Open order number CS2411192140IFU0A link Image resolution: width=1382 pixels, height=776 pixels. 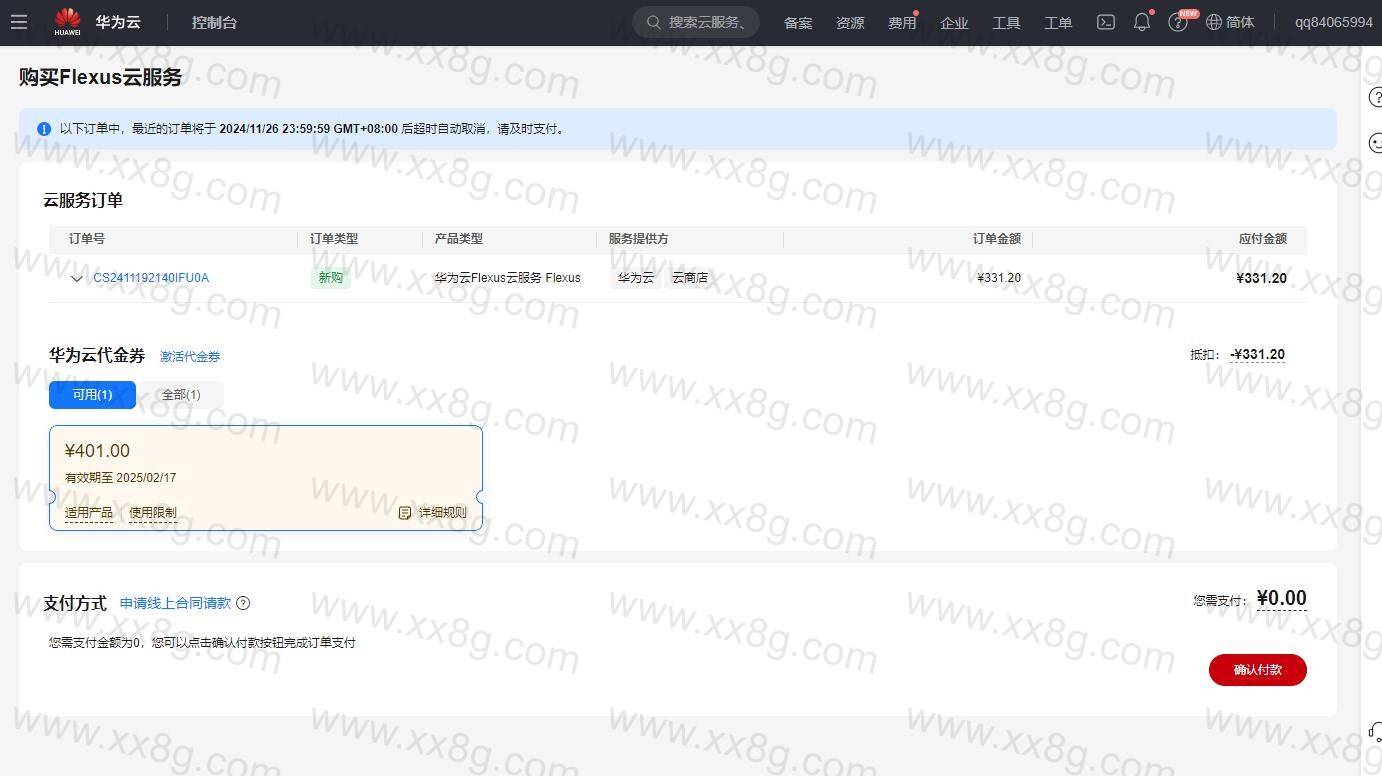[x=151, y=278]
